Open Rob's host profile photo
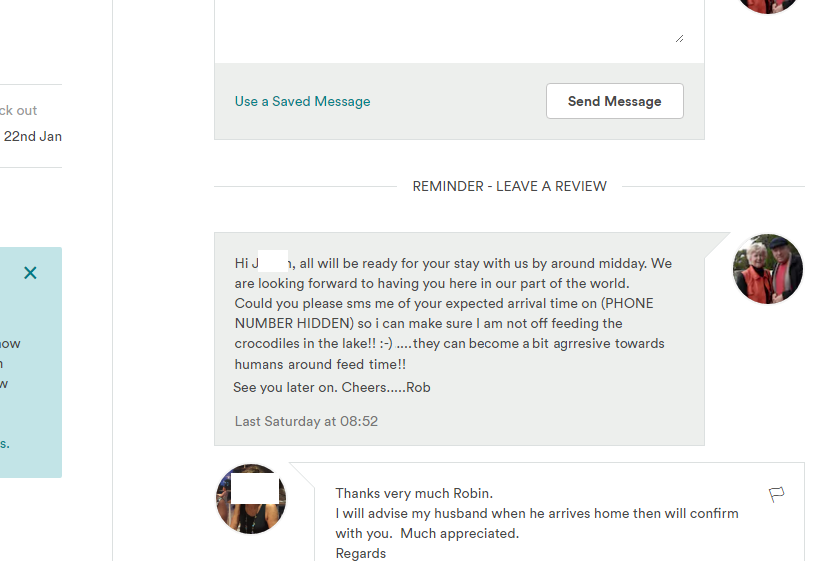This screenshot has height=561, width=831. (x=768, y=269)
